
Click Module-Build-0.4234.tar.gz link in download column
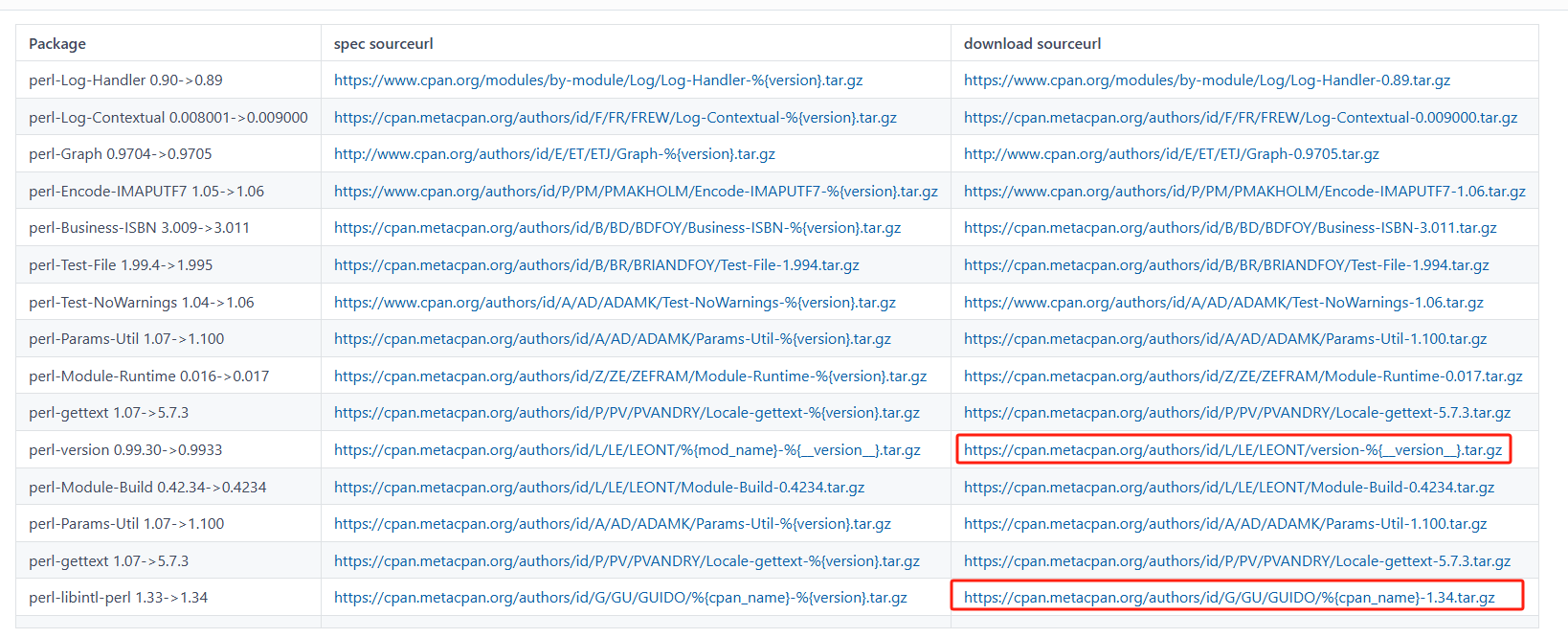[x=1228, y=488]
